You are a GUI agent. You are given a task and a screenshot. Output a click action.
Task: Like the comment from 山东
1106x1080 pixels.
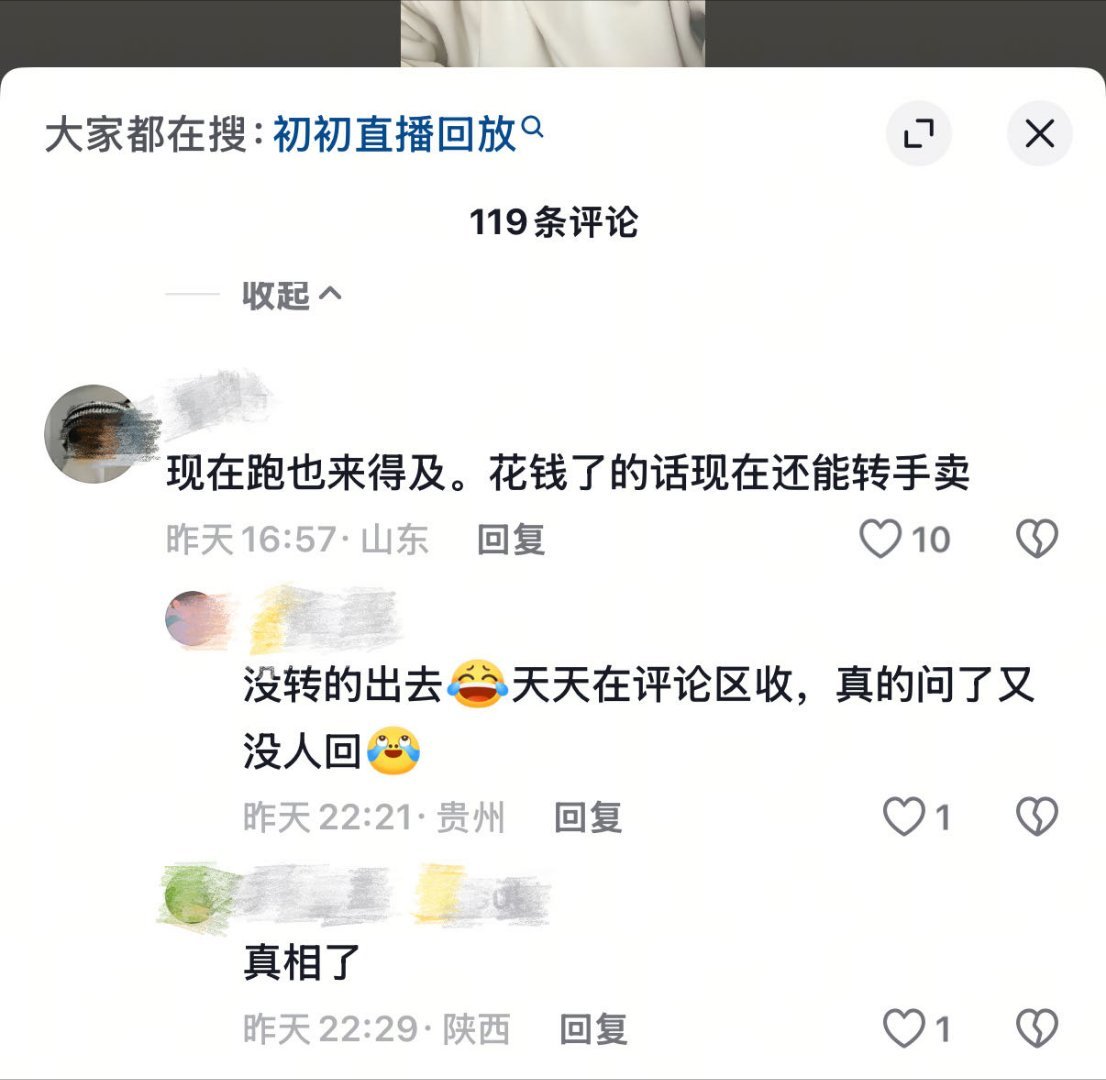[x=880, y=539]
